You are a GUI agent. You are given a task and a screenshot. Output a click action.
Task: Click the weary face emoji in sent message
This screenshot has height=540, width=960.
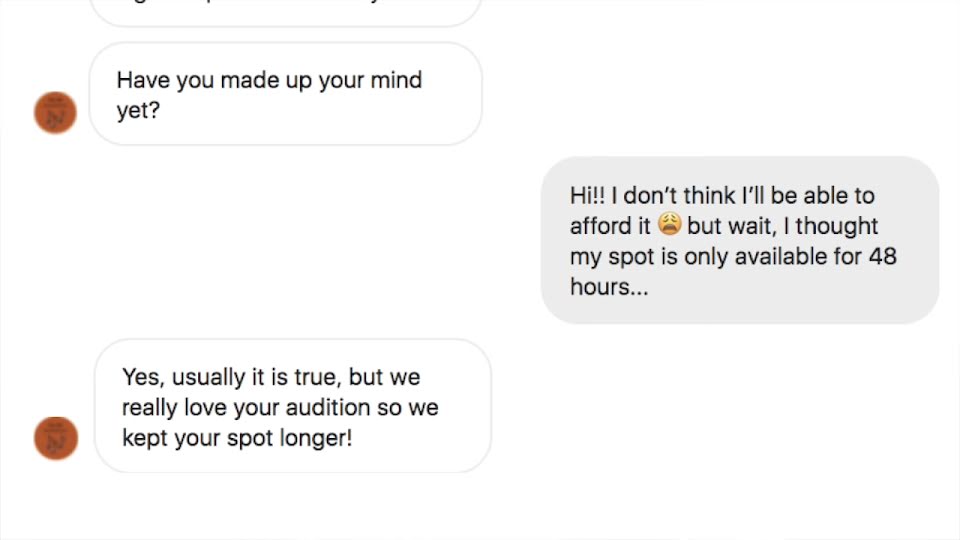pos(669,225)
